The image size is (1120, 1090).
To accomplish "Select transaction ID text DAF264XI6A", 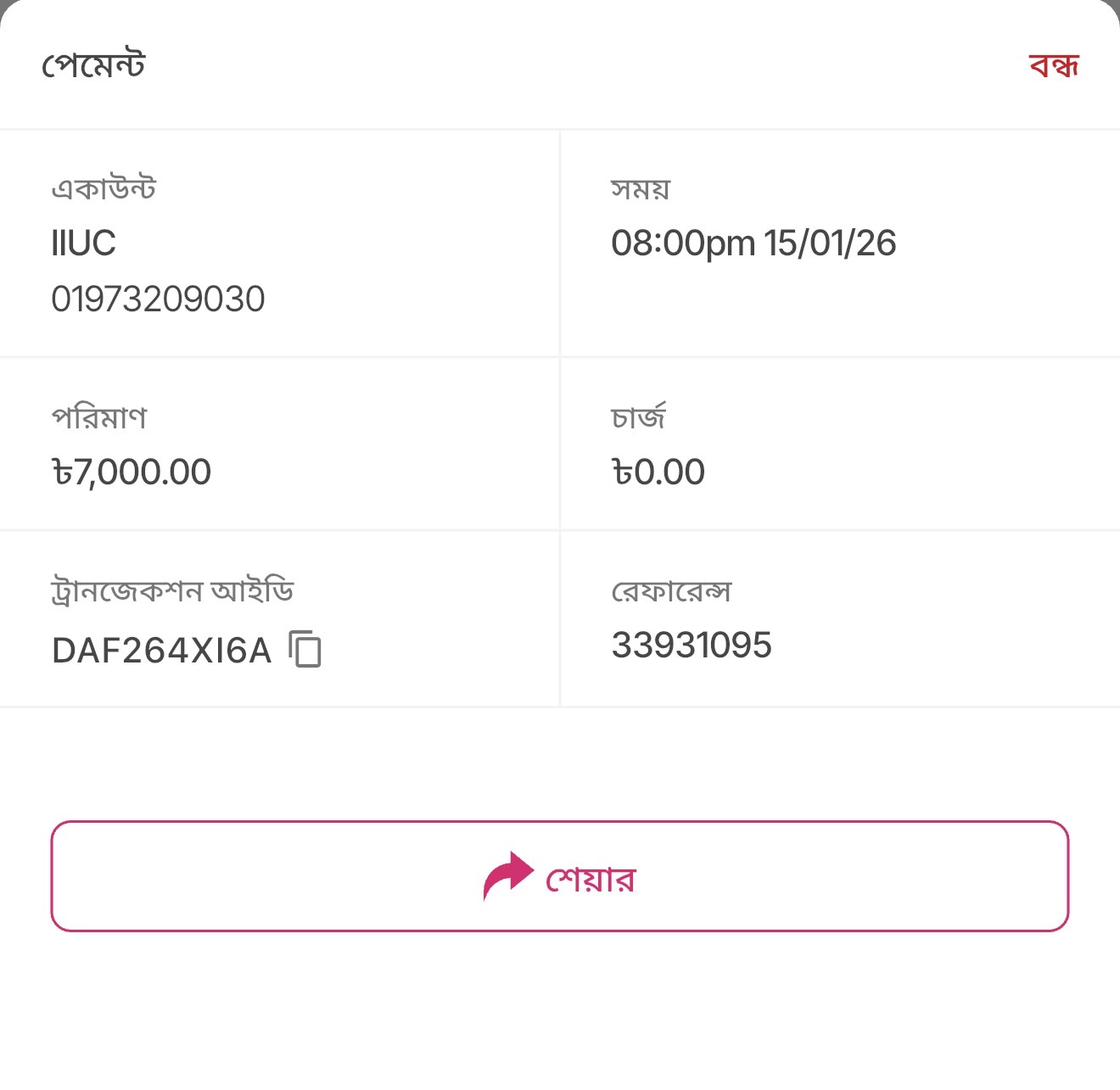I will click(x=161, y=651).
